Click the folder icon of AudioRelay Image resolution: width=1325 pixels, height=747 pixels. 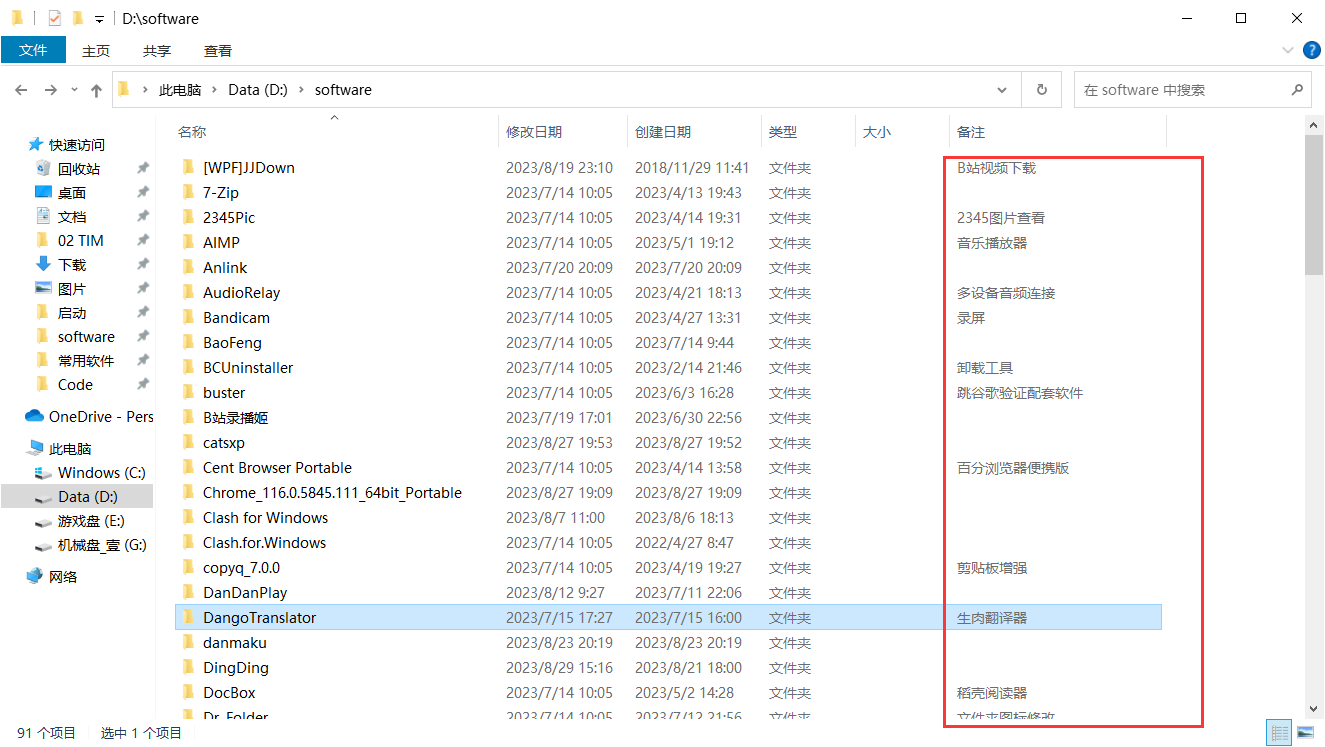tap(187, 292)
